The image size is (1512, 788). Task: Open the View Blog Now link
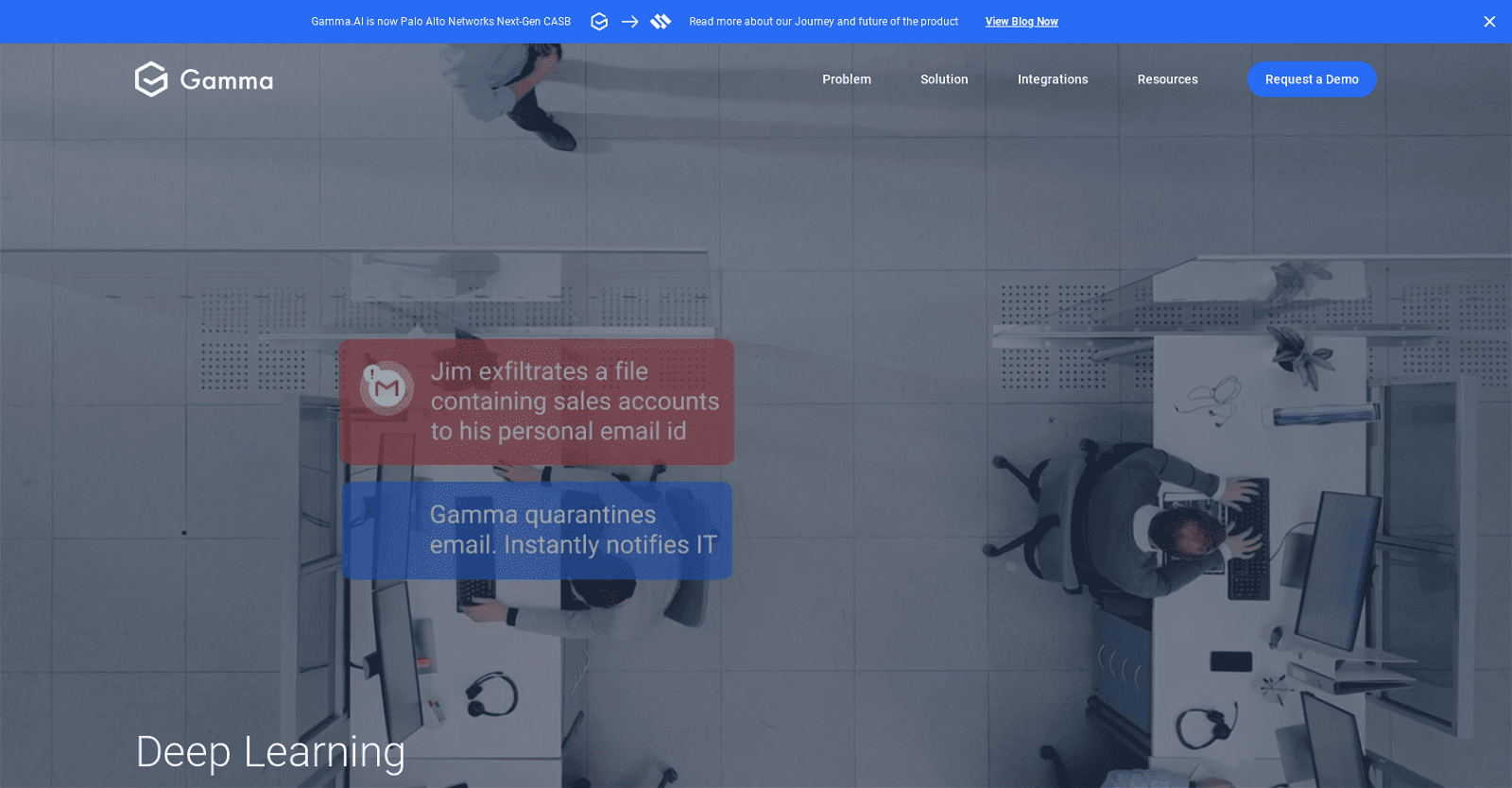[x=1022, y=22]
